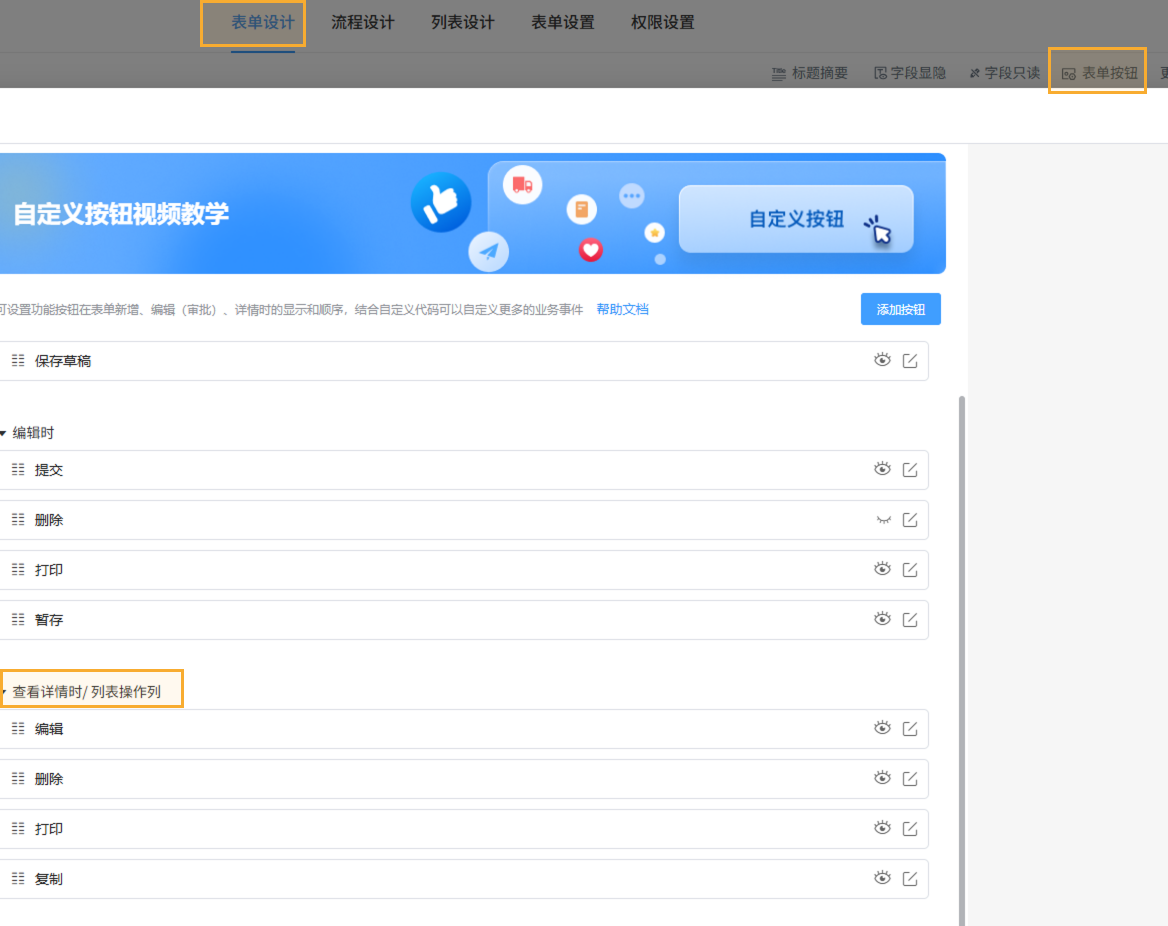Toggle visibility eye for 保存草稿
Viewport: 1168px width, 926px height.
882,360
